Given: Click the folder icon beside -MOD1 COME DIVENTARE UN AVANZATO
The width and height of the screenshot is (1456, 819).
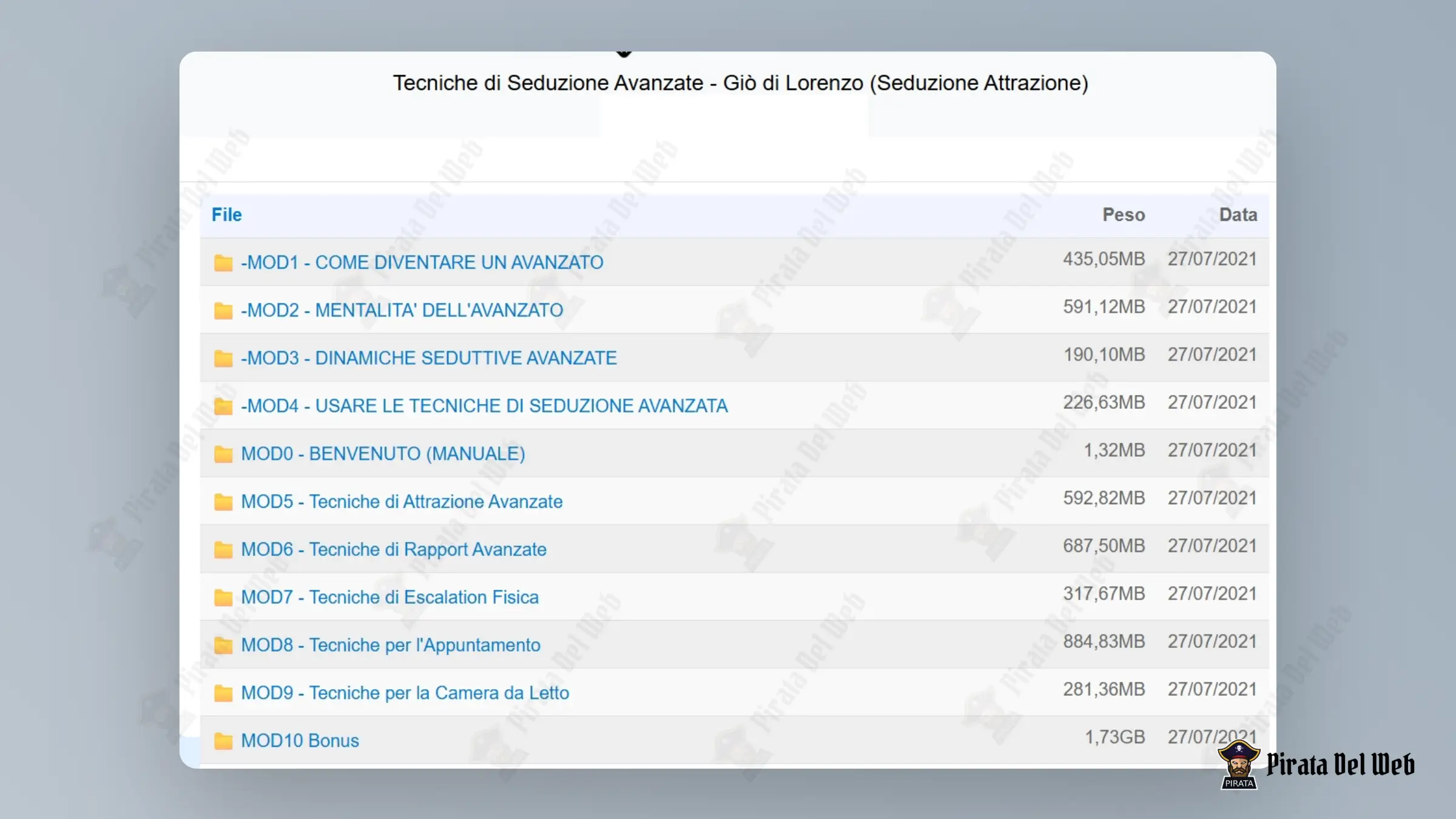Looking at the screenshot, I should (x=223, y=263).
